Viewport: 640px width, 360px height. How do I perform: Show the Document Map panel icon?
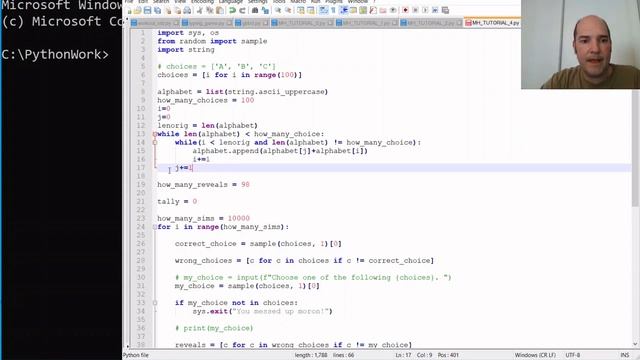[x=363, y=10]
